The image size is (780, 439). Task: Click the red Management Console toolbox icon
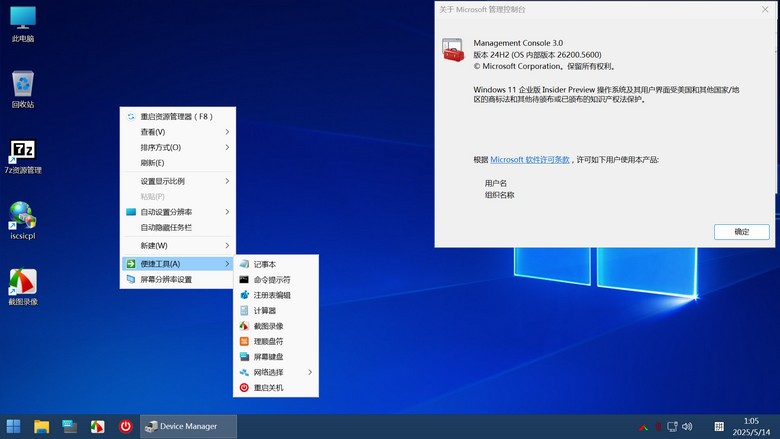[x=453, y=50]
